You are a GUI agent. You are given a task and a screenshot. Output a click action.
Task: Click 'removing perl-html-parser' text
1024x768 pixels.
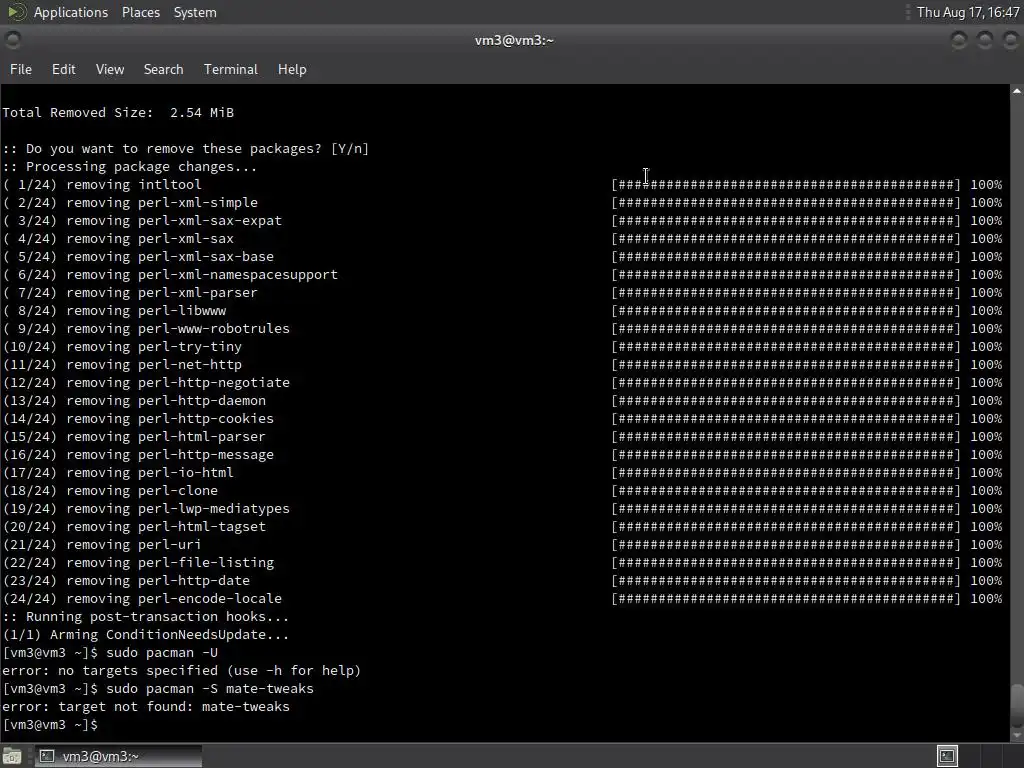pyautogui.click(x=166, y=437)
